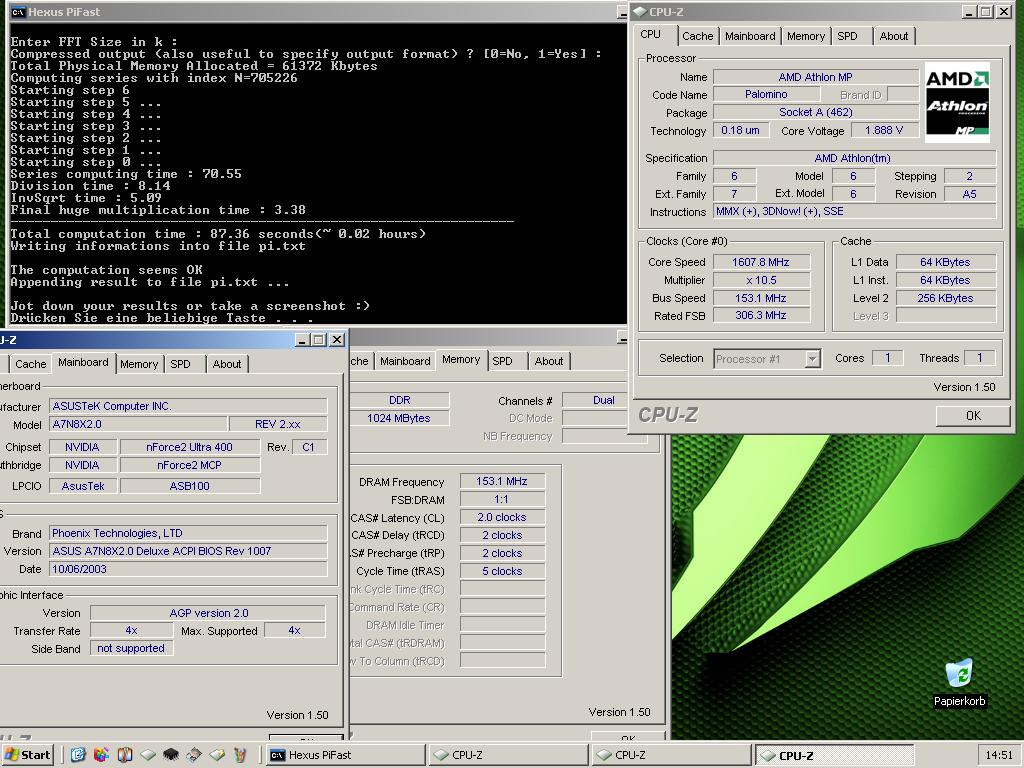The image size is (1024, 768).
Task: Click Rated FSB value 306.3 MHz
Action: pos(761,315)
